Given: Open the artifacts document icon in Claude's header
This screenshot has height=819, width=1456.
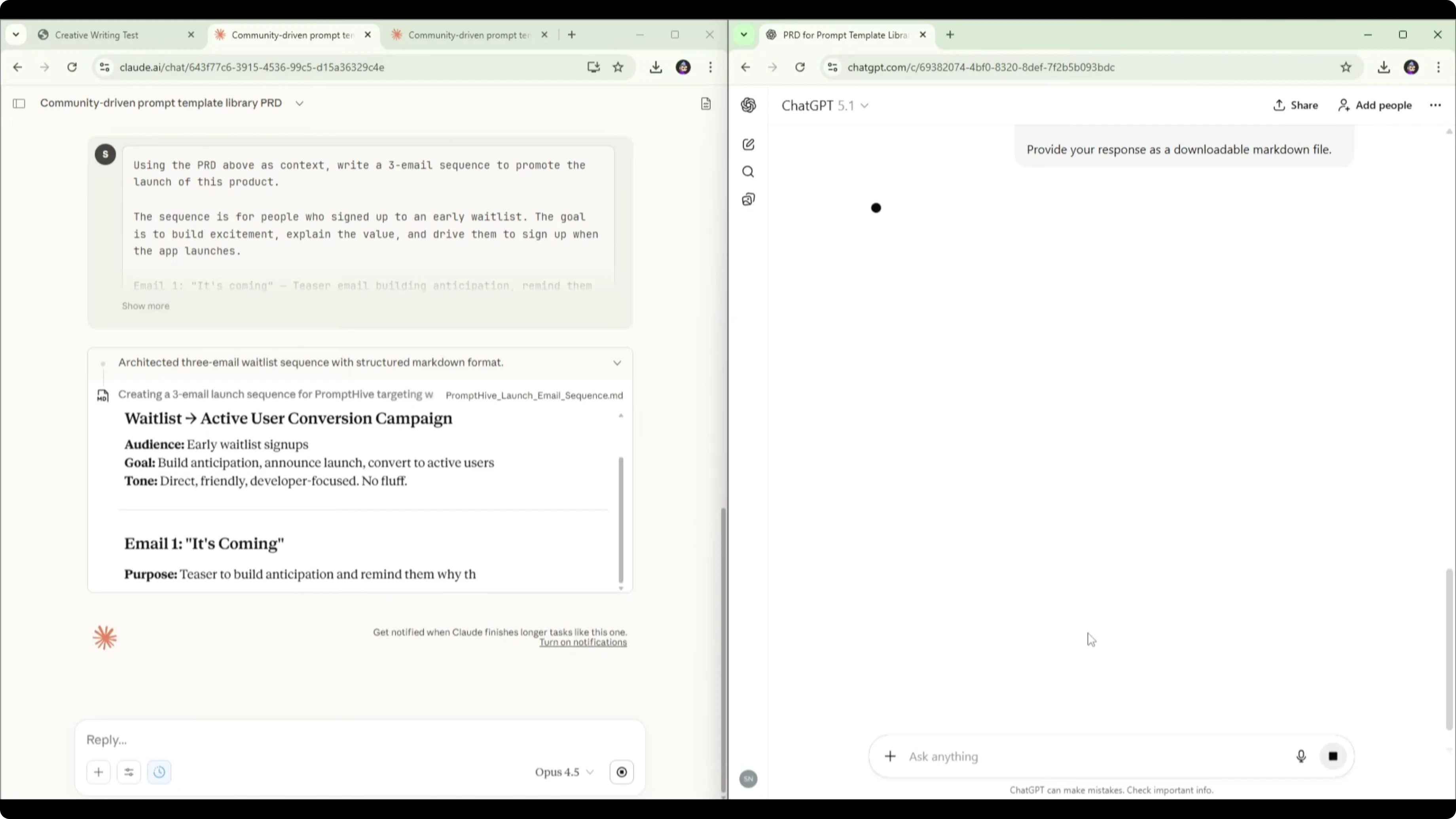Looking at the screenshot, I should click(x=705, y=103).
